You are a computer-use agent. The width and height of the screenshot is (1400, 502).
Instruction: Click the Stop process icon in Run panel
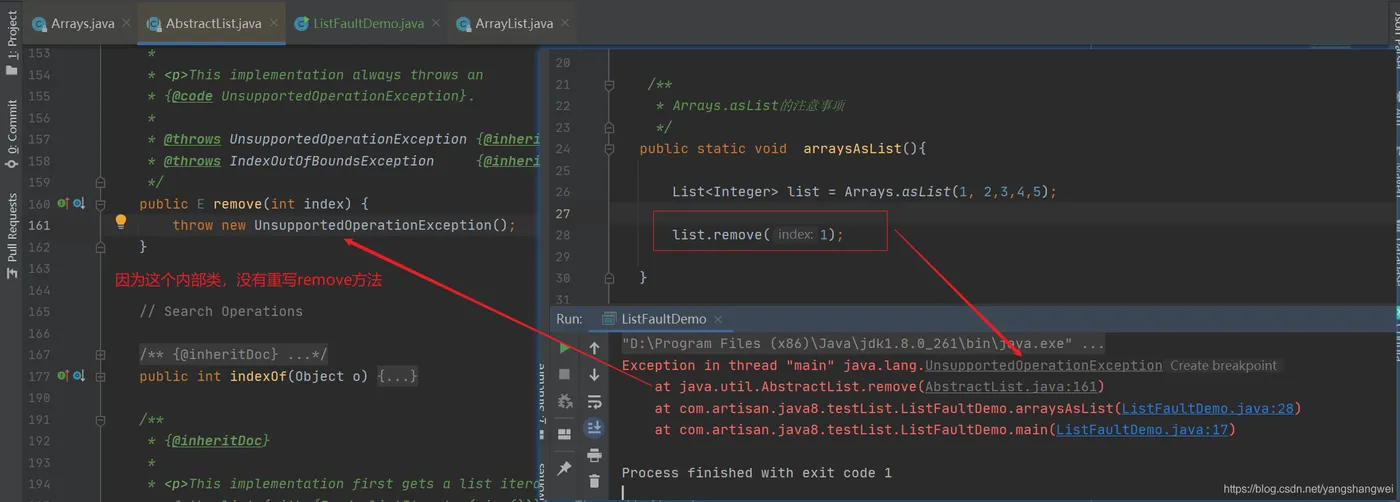coord(564,374)
